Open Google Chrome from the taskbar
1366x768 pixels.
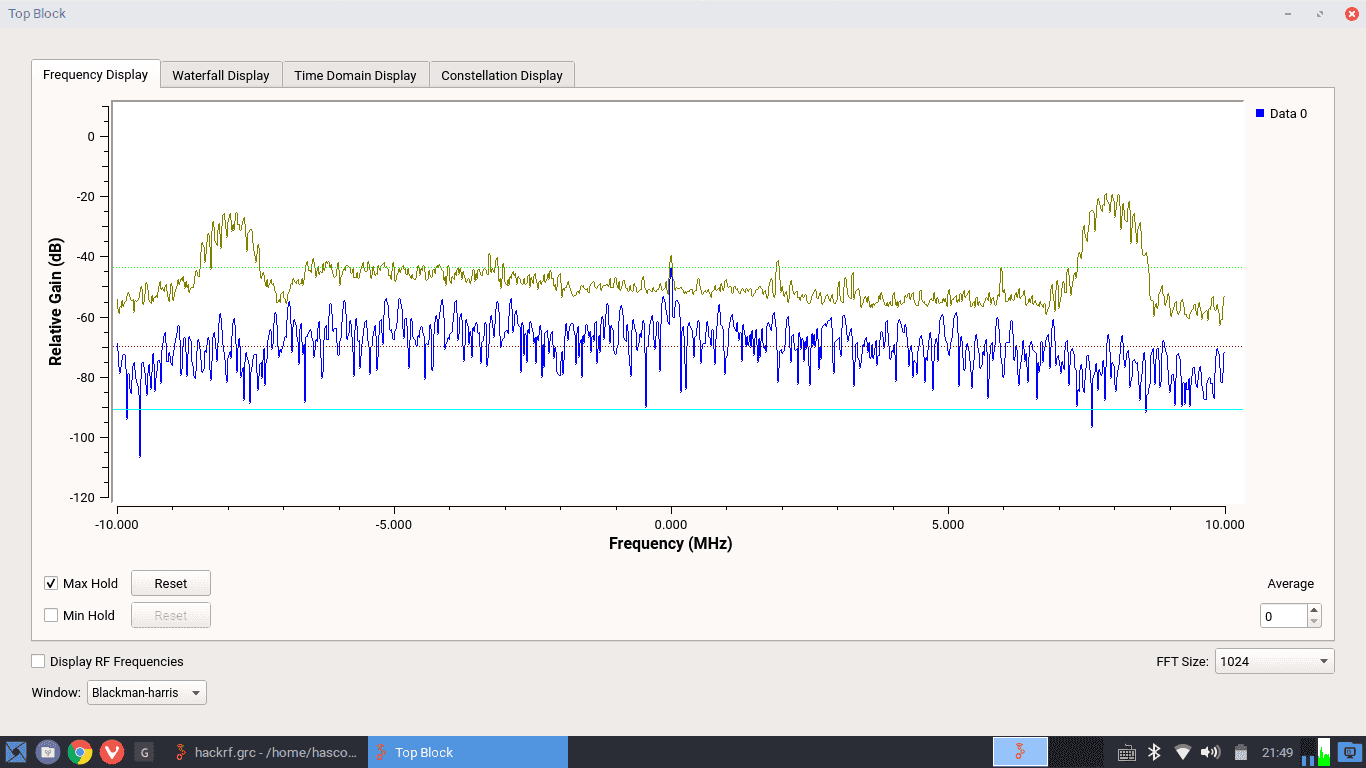[80, 752]
